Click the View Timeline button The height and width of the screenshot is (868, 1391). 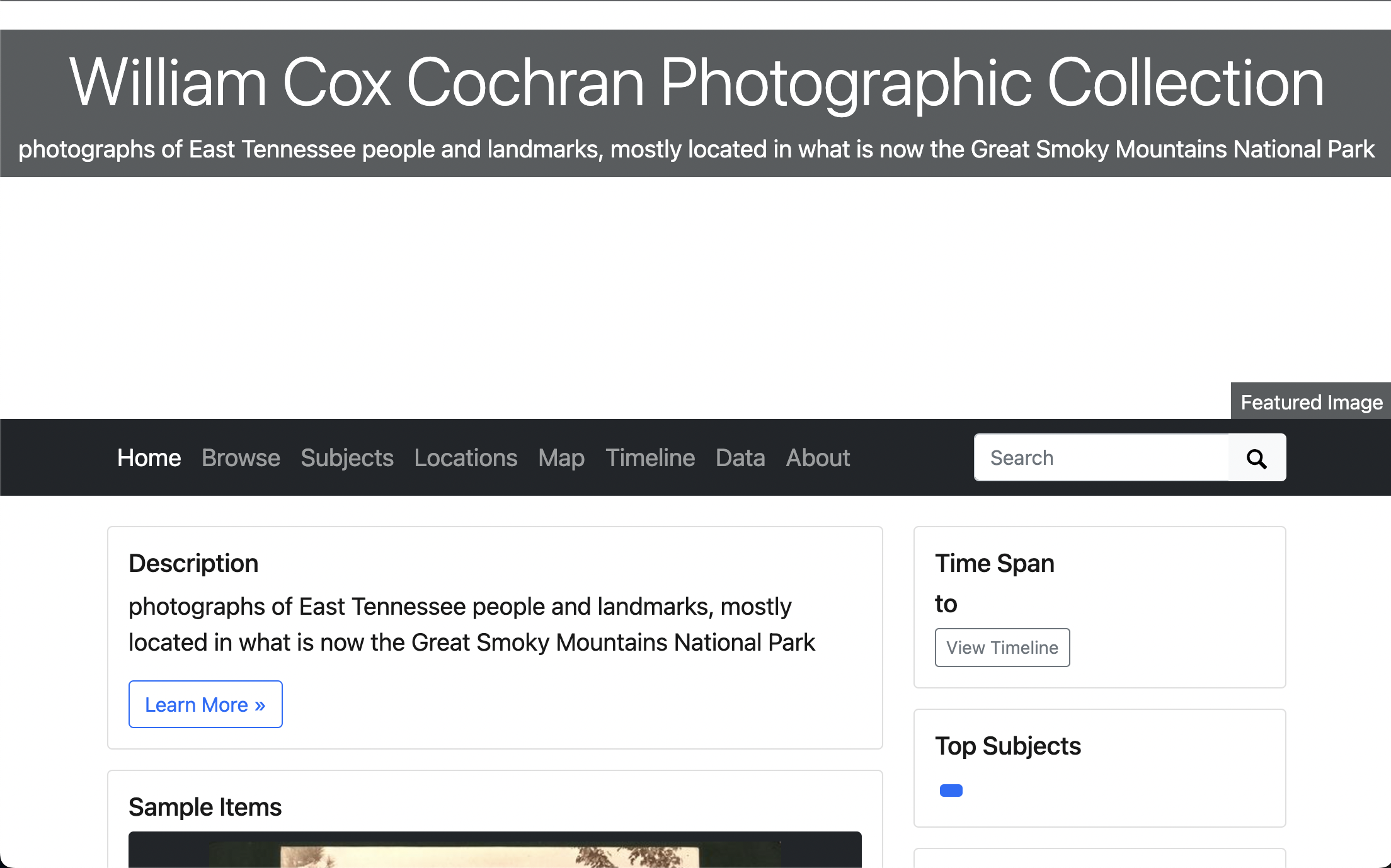point(1002,648)
